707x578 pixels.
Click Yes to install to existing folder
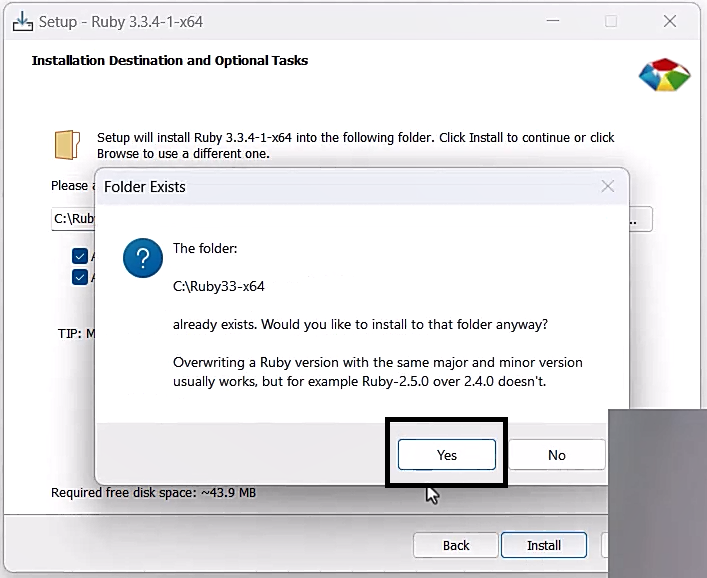coord(446,455)
